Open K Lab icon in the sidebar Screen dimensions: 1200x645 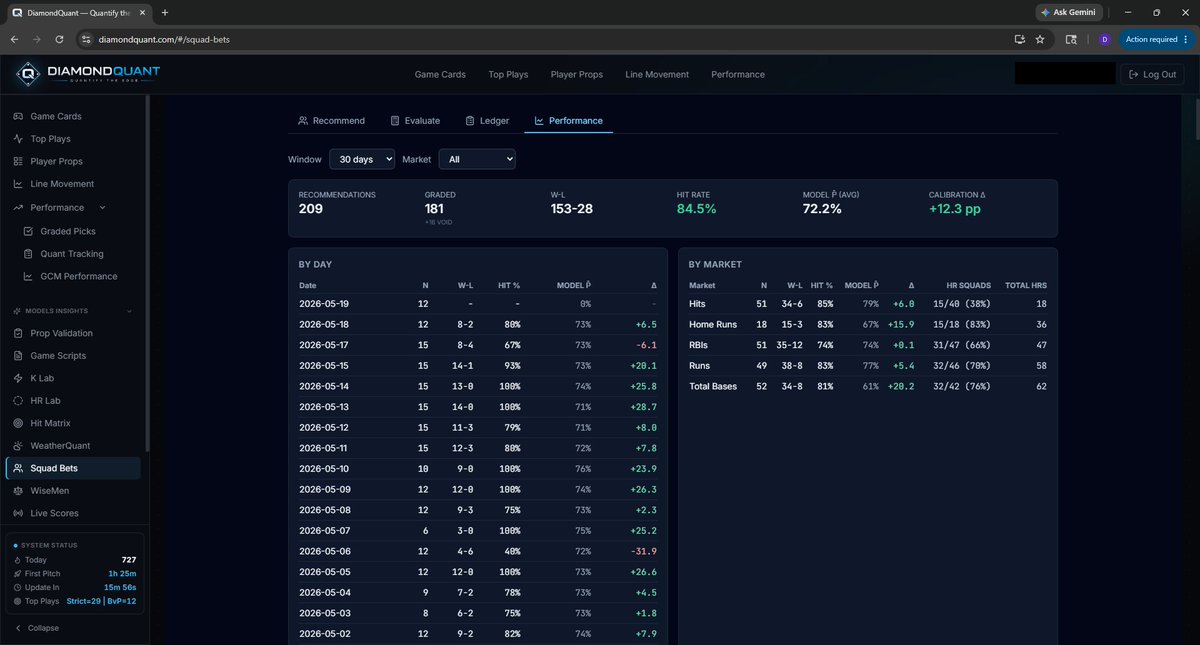coord(18,378)
